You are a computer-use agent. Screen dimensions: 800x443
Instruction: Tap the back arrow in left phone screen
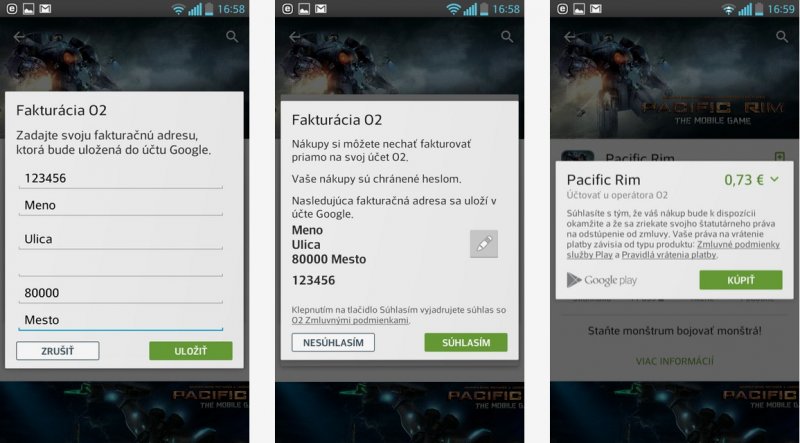pyautogui.click(x=19, y=36)
